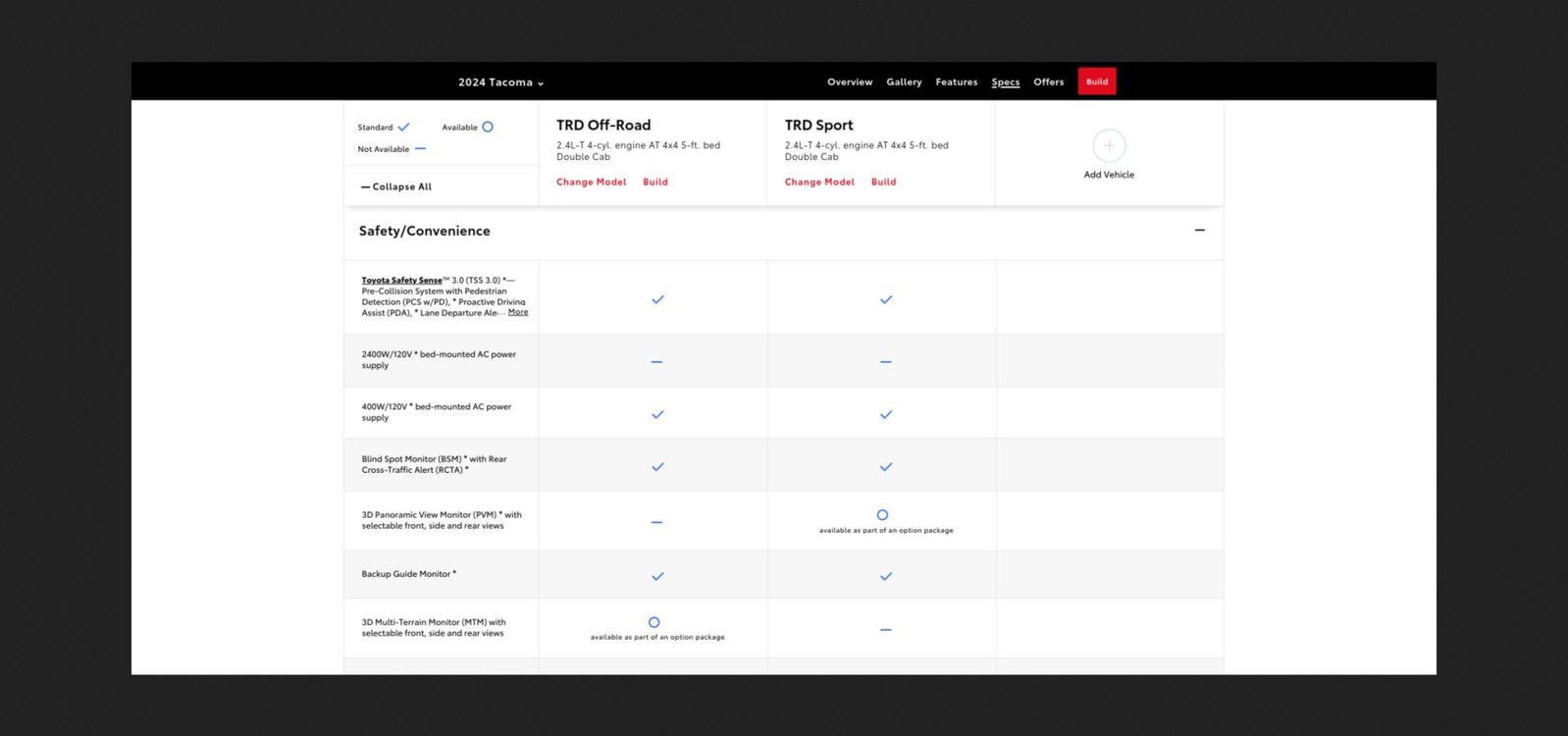1568x736 pixels.
Task: Click TRD Off-Road checkmark for Toyota Safety Sense
Action: point(657,299)
